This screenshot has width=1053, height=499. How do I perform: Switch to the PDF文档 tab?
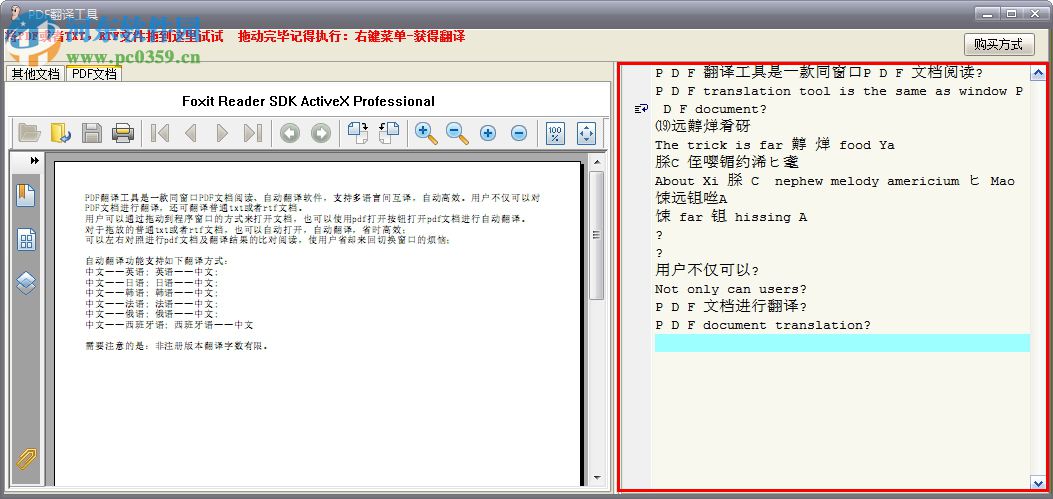(93, 74)
